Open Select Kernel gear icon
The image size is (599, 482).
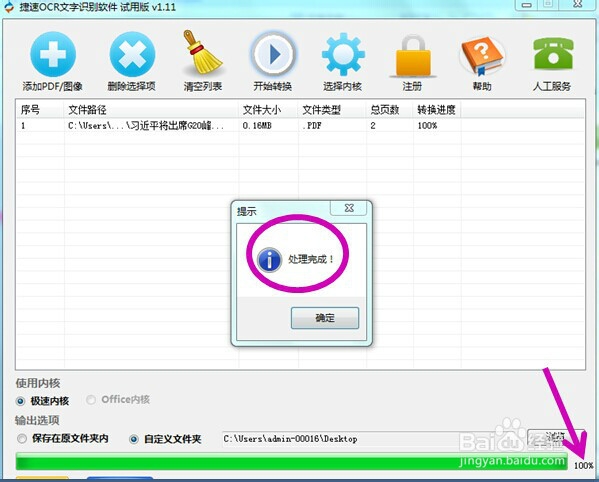(x=343, y=54)
